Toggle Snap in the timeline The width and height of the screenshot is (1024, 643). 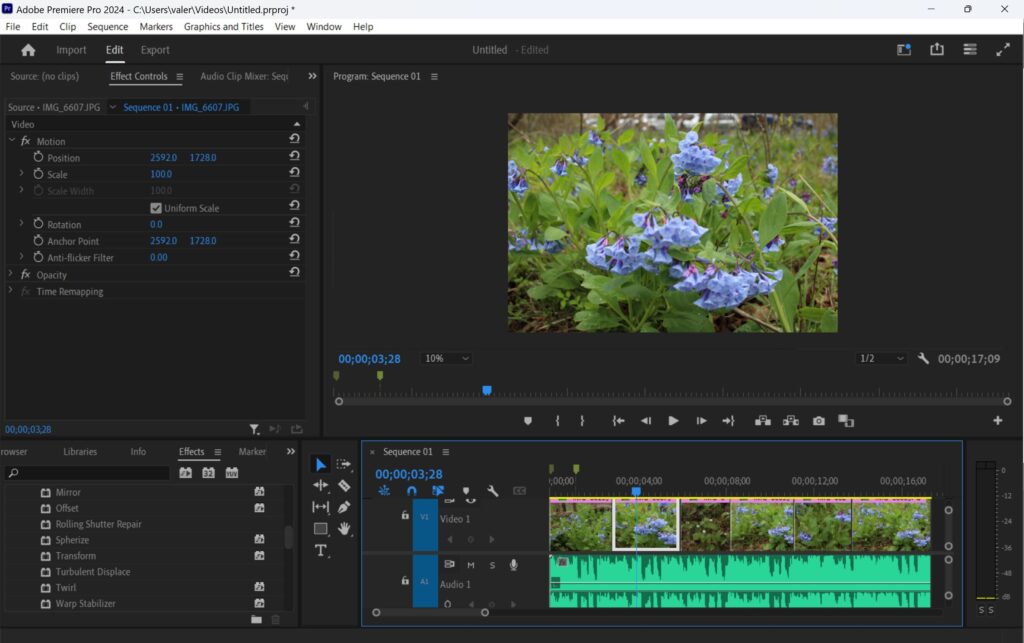pyautogui.click(x=412, y=490)
